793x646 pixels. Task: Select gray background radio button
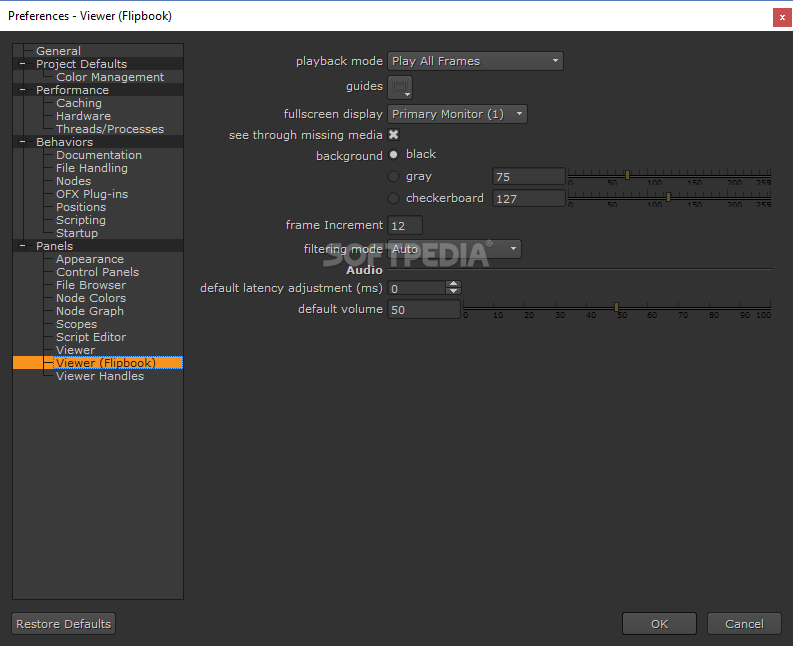point(393,177)
